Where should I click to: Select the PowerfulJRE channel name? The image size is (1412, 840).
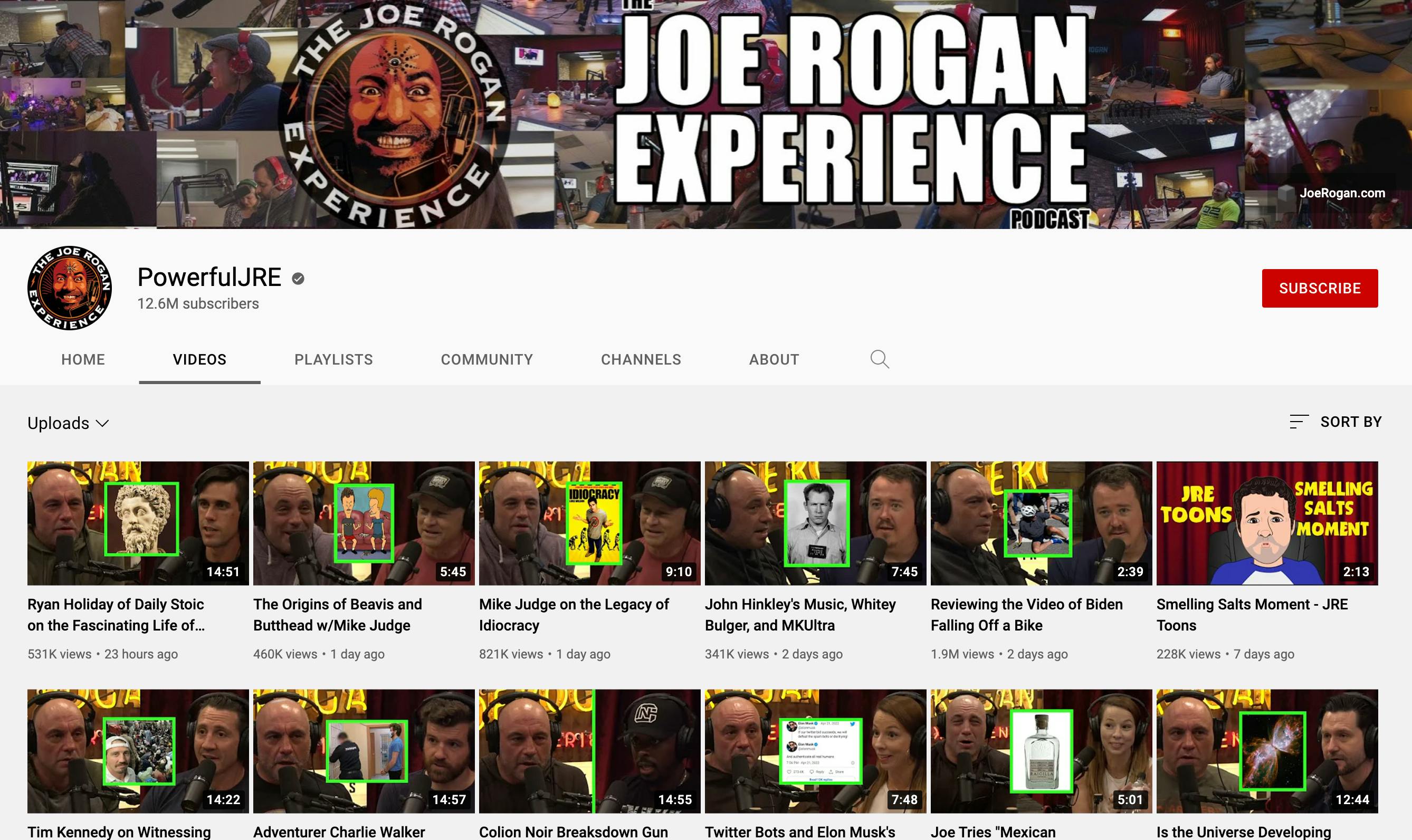[209, 278]
